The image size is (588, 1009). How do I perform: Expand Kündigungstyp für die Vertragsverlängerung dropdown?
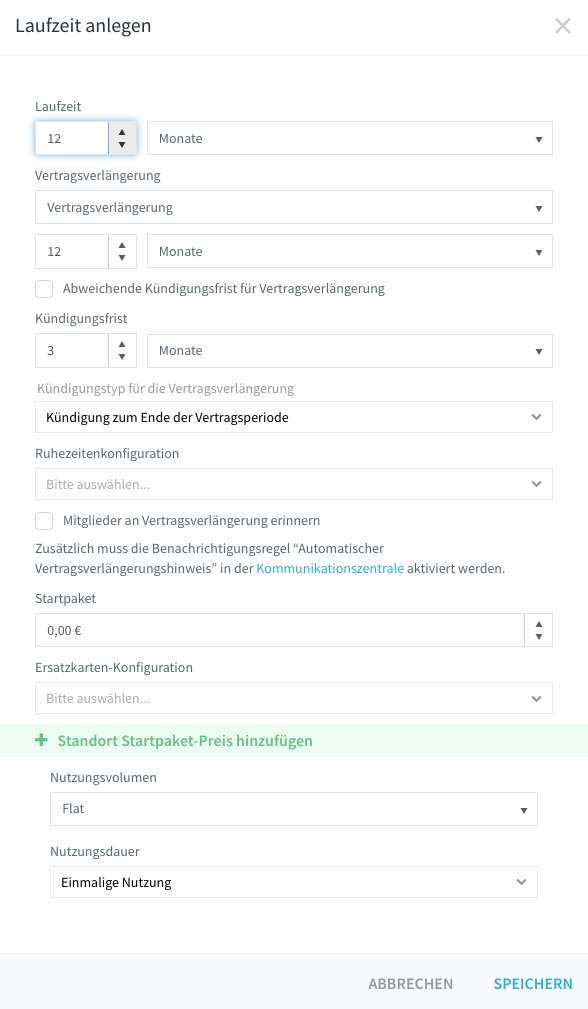click(294, 417)
